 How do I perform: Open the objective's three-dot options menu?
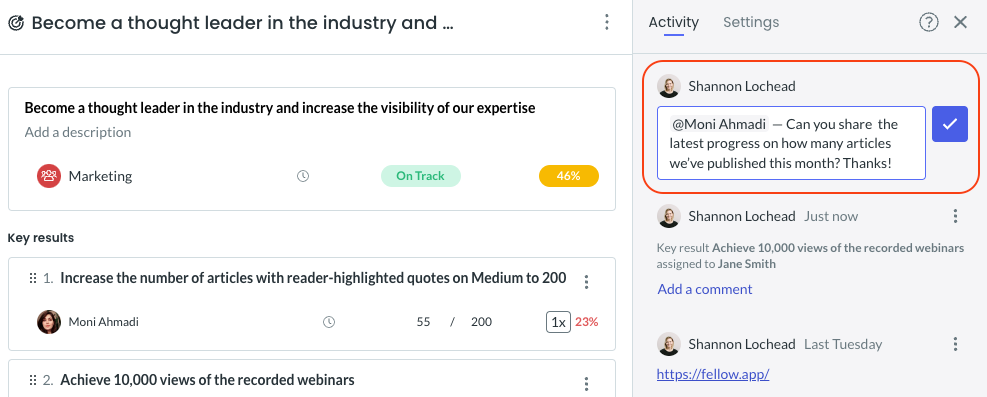(606, 23)
